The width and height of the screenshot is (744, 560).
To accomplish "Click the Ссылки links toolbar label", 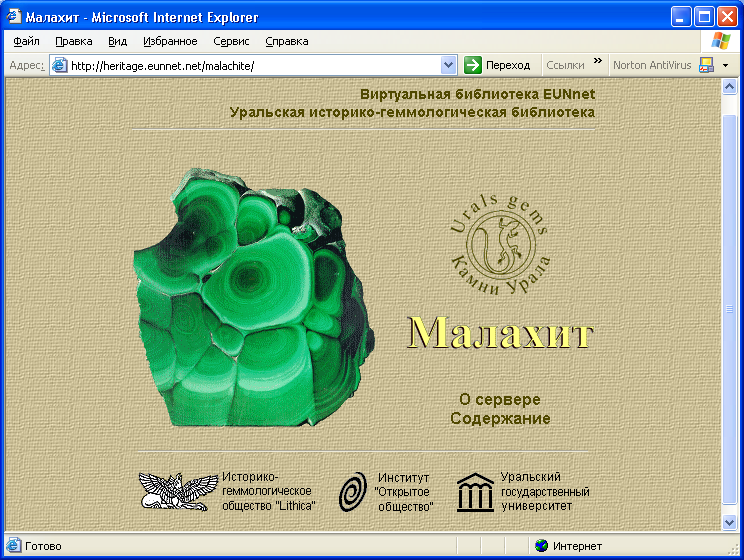I will click(565, 65).
